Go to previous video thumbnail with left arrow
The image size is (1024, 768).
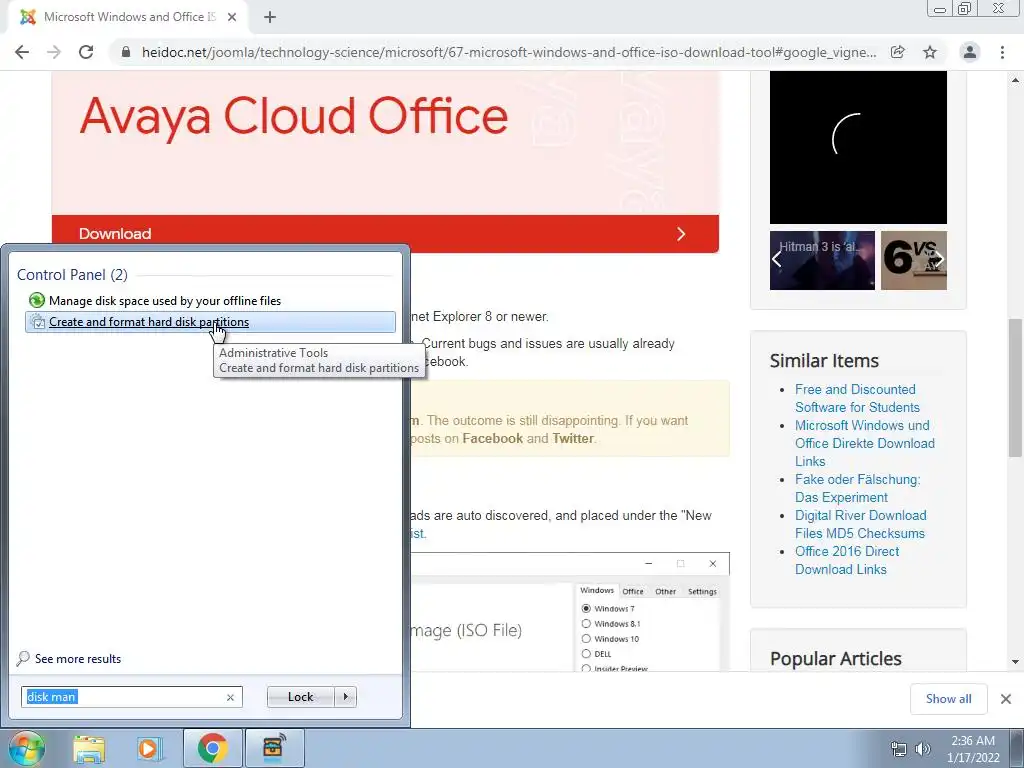click(x=776, y=259)
